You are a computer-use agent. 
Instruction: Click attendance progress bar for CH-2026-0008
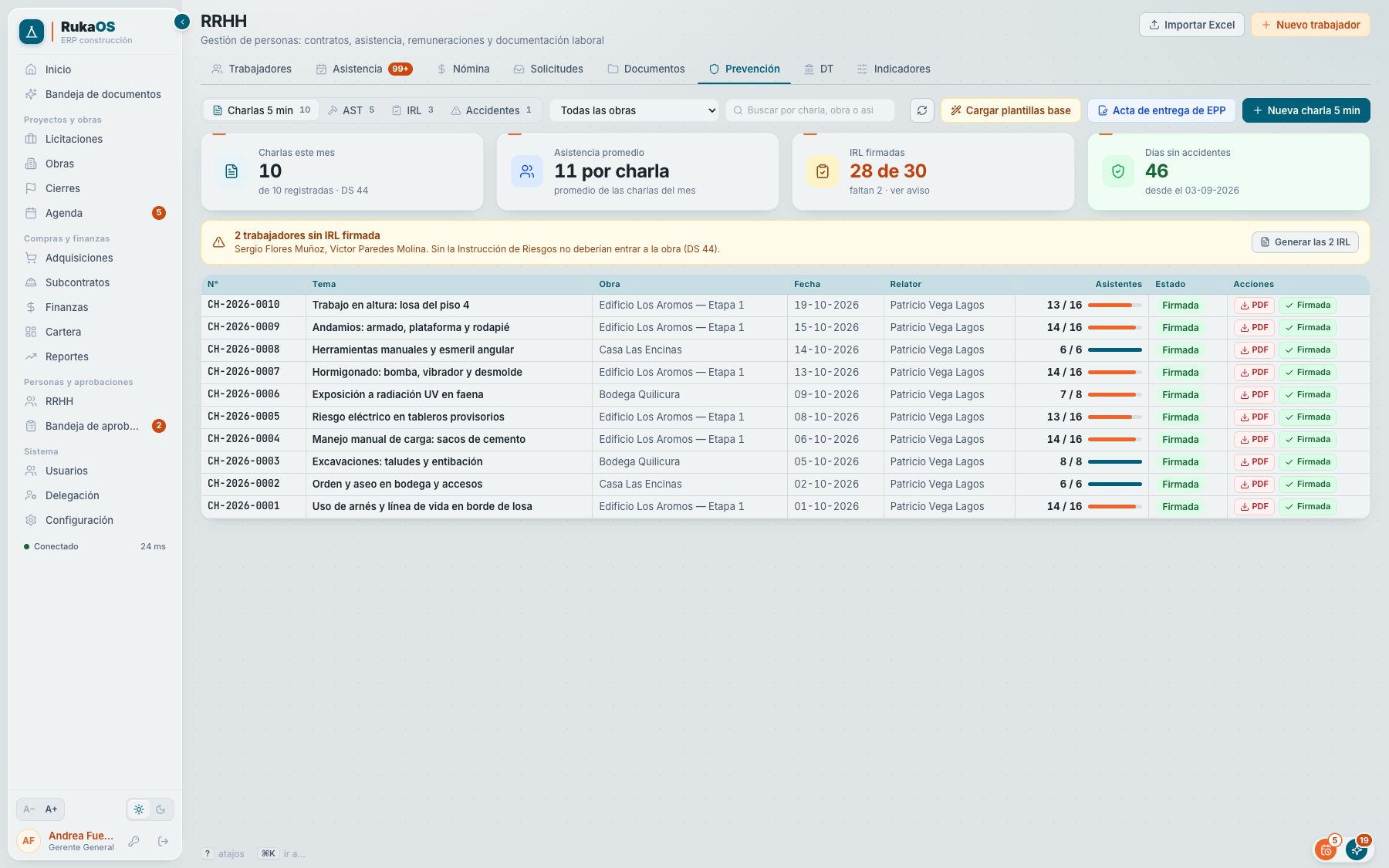pos(1114,350)
